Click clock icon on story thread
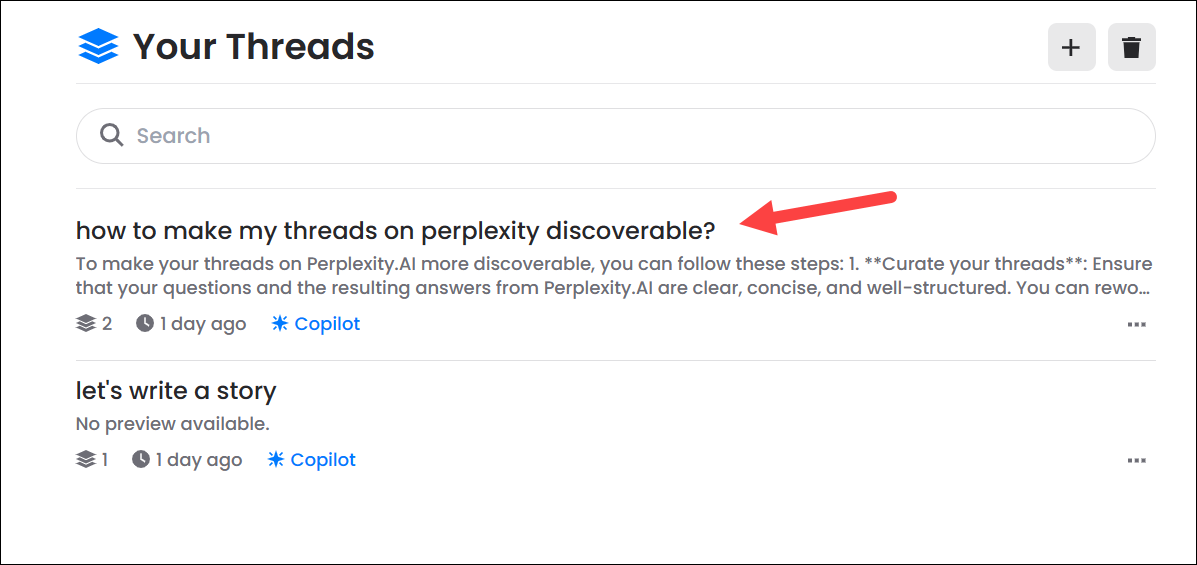 141,460
